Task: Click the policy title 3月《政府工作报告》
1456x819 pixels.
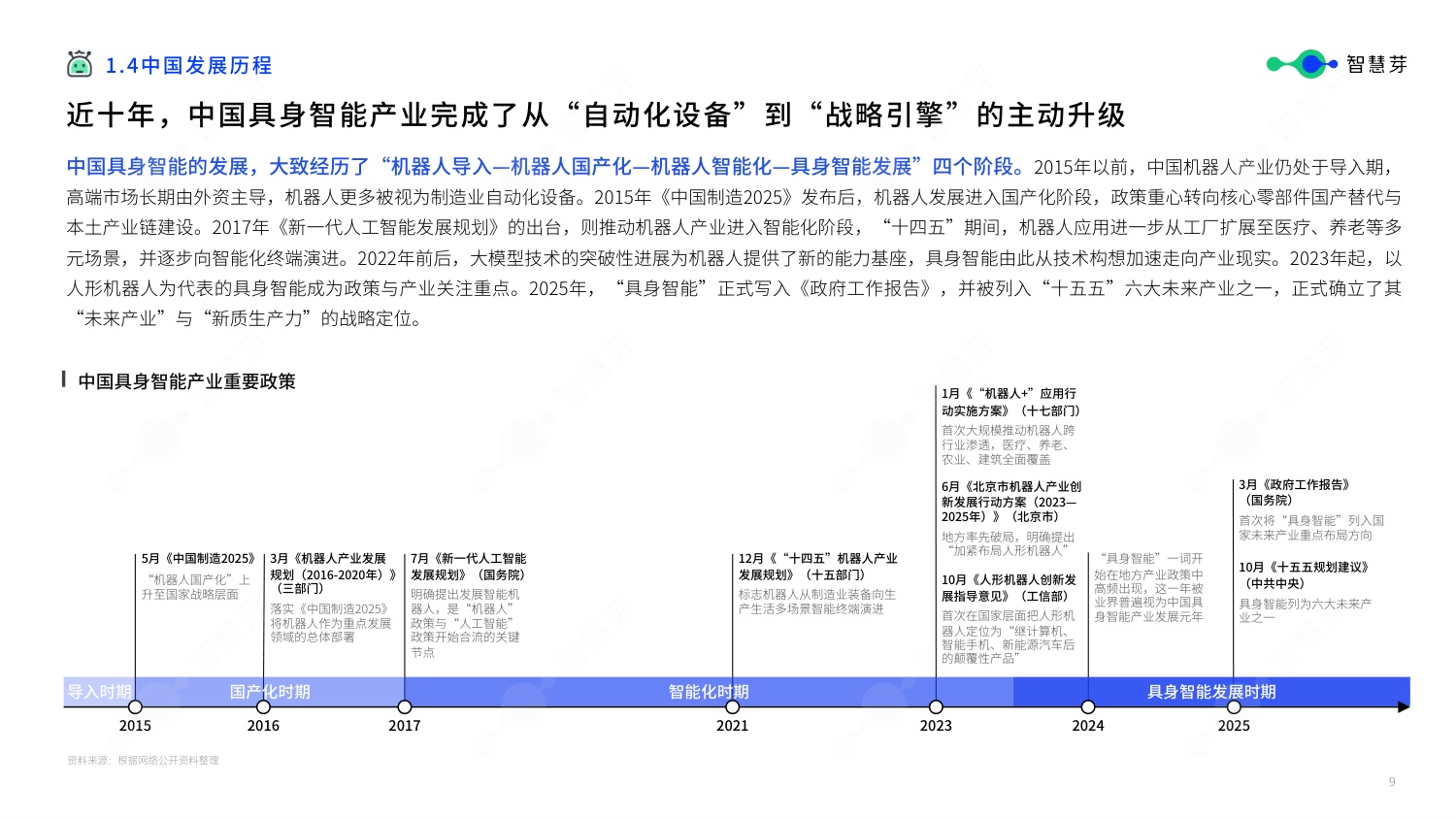Action: click(1295, 492)
